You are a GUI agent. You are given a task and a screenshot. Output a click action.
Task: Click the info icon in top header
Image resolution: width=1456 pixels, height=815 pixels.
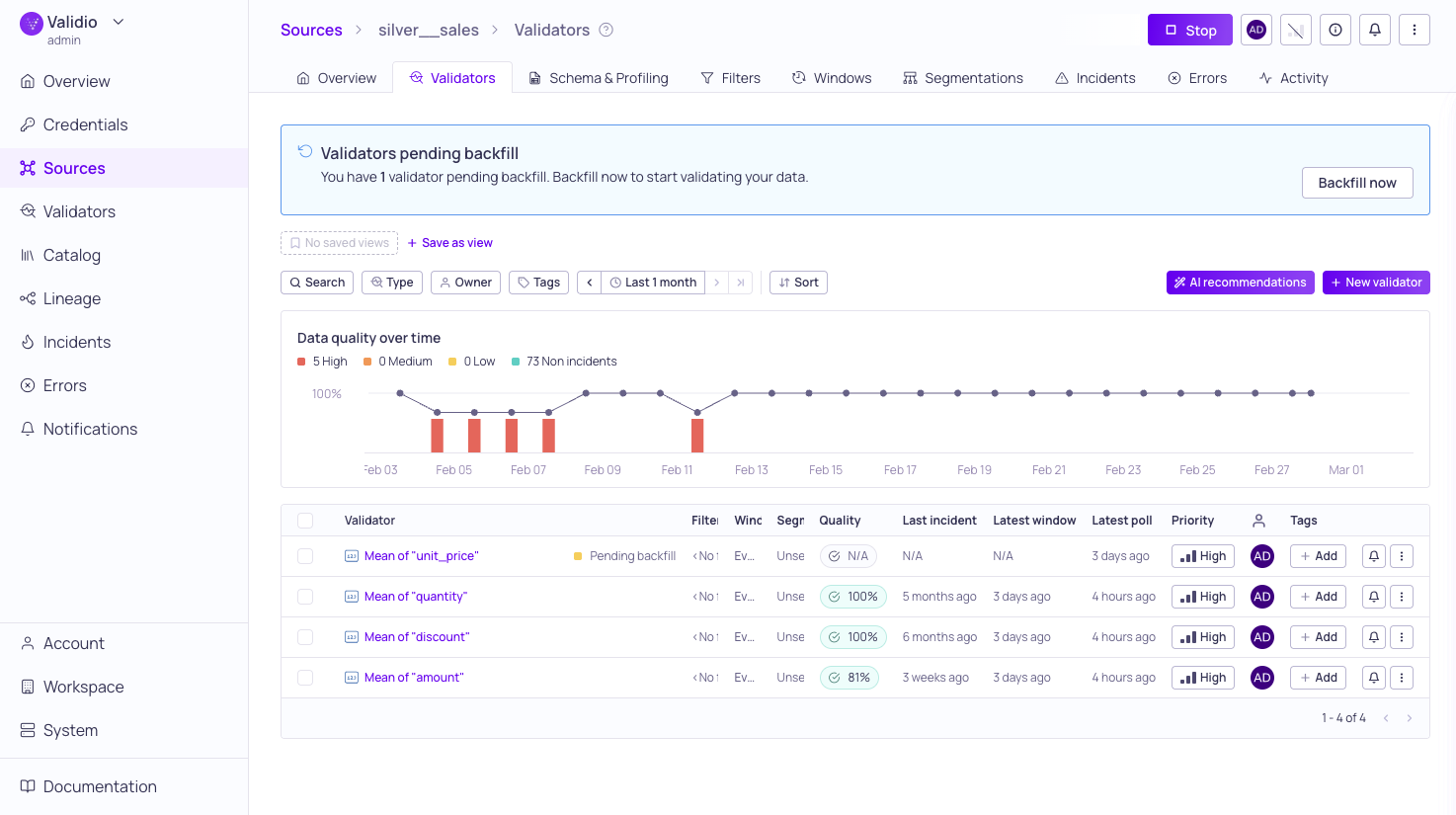point(1335,30)
